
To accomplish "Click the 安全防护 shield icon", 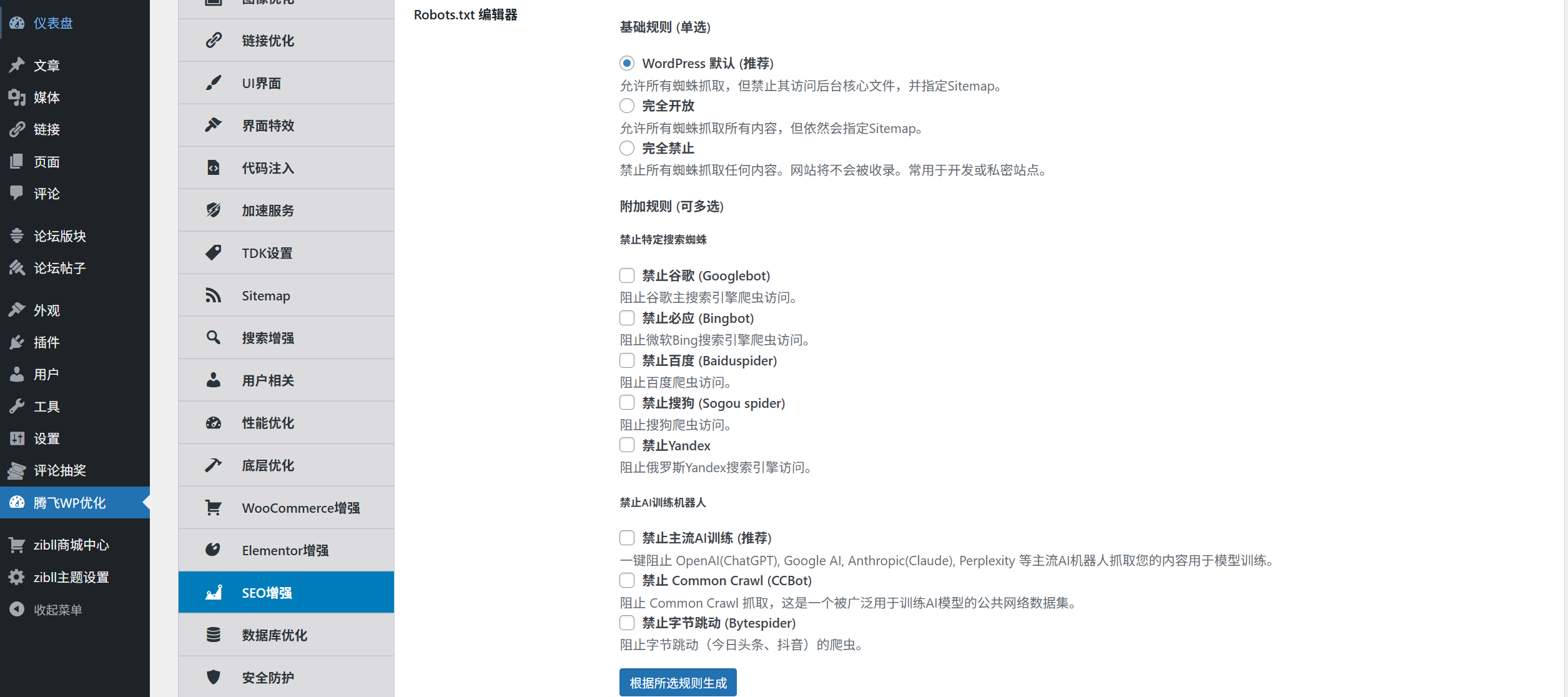I will 213,677.
